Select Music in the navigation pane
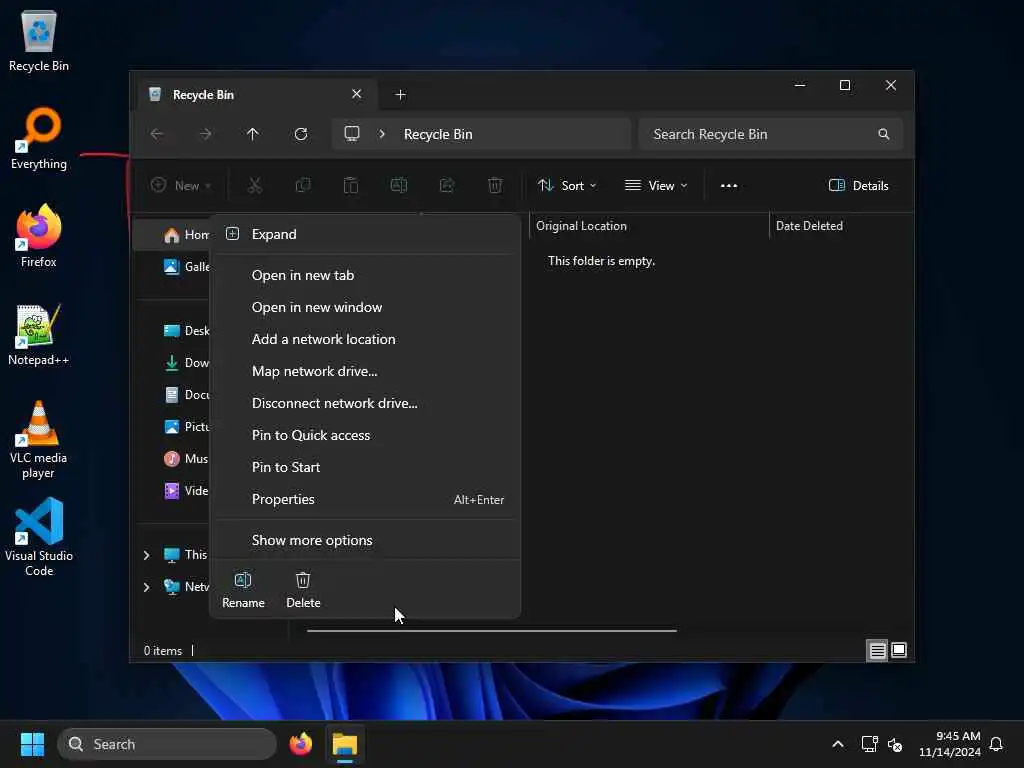This screenshot has height=768, width=1024. (x=171, y=458)
